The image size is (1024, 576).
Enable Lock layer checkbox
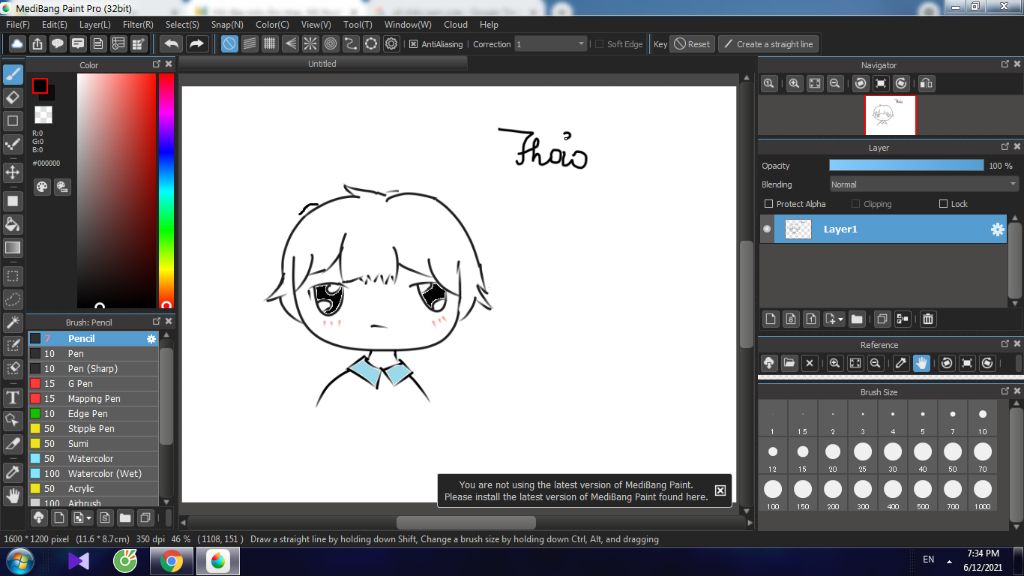pos(943,204)
